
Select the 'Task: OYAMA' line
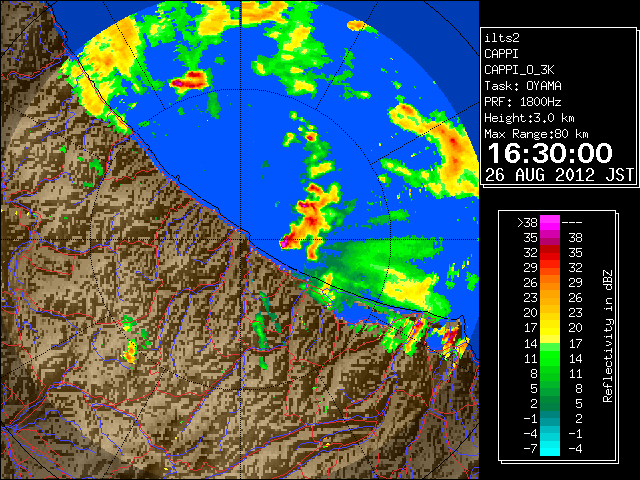(x=523, y=86)
